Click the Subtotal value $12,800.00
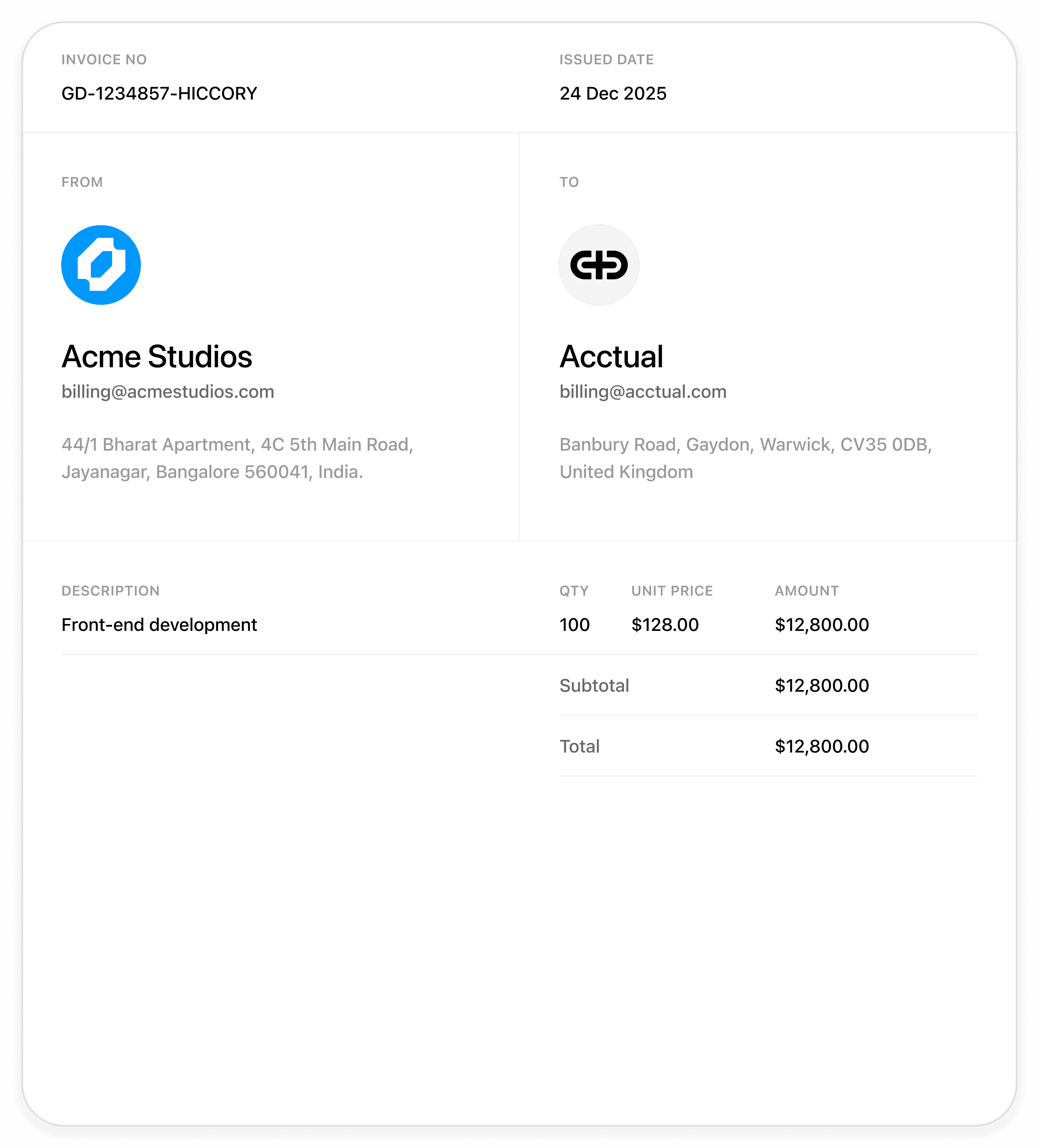Screen dimensions: 1039x1148 821,686
